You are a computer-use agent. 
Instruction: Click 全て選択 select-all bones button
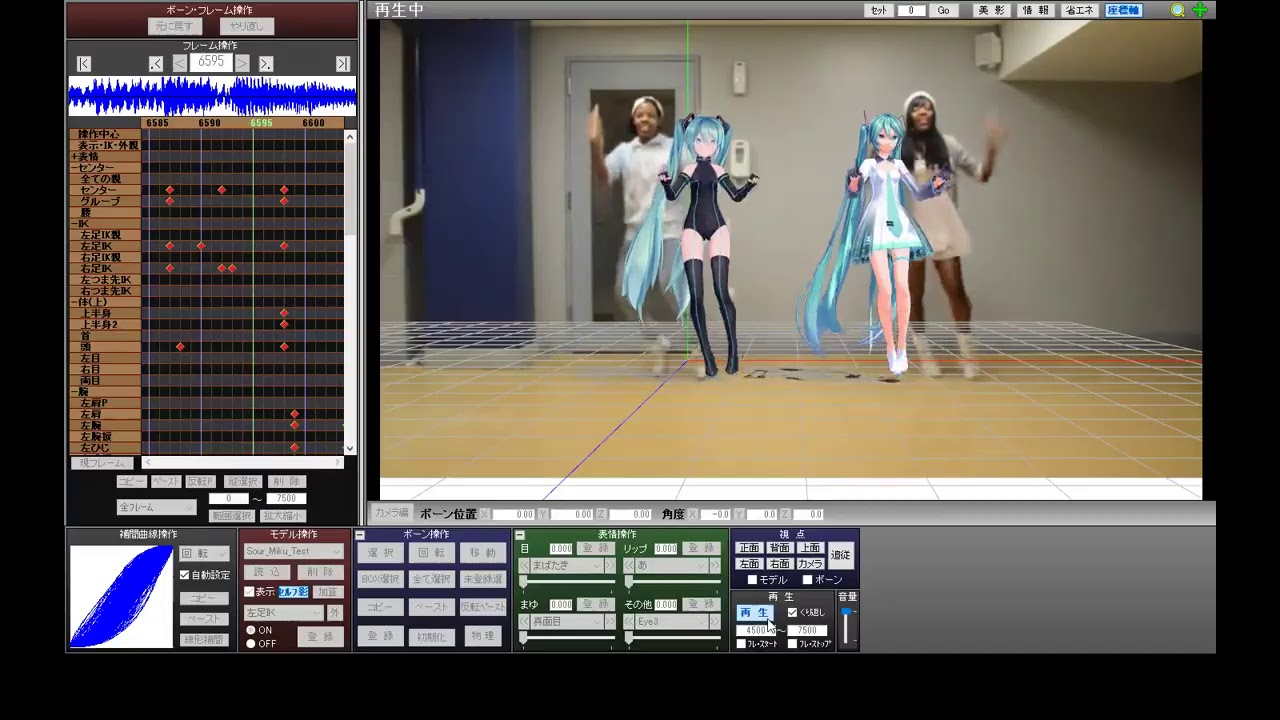(432, 579)
